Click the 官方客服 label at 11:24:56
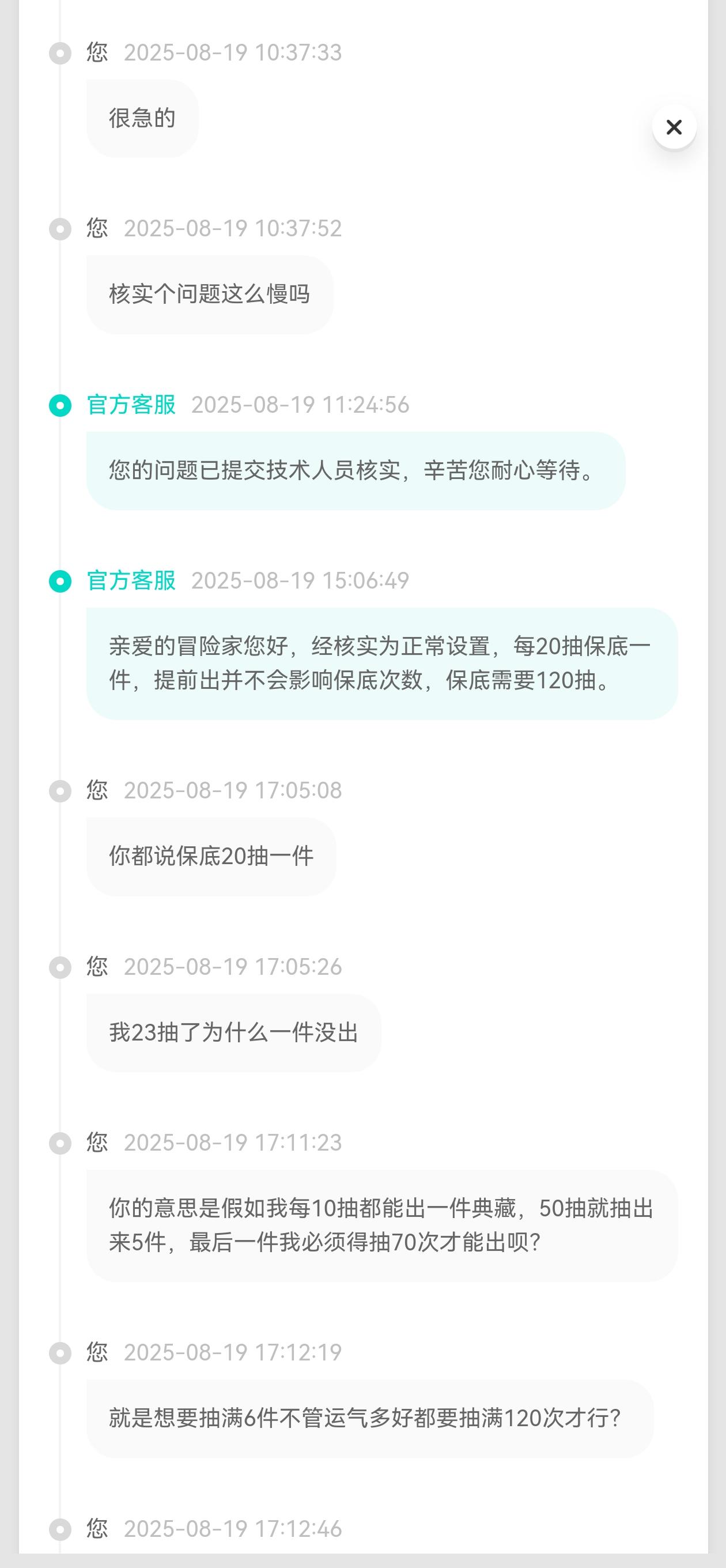This screenshot has height=1568, width=726. (x=131, y=405)
